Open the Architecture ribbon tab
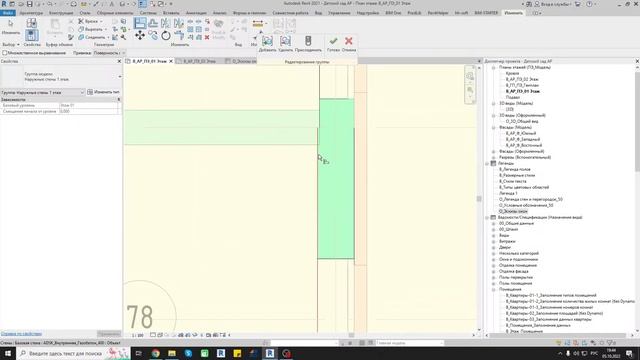Screen dimensions: 640x360 tap(31, 13)
